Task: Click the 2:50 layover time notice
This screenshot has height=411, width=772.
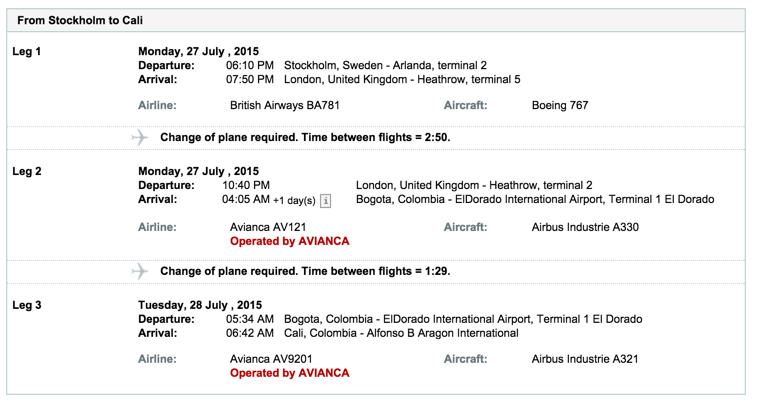Action: coord(305,137)
